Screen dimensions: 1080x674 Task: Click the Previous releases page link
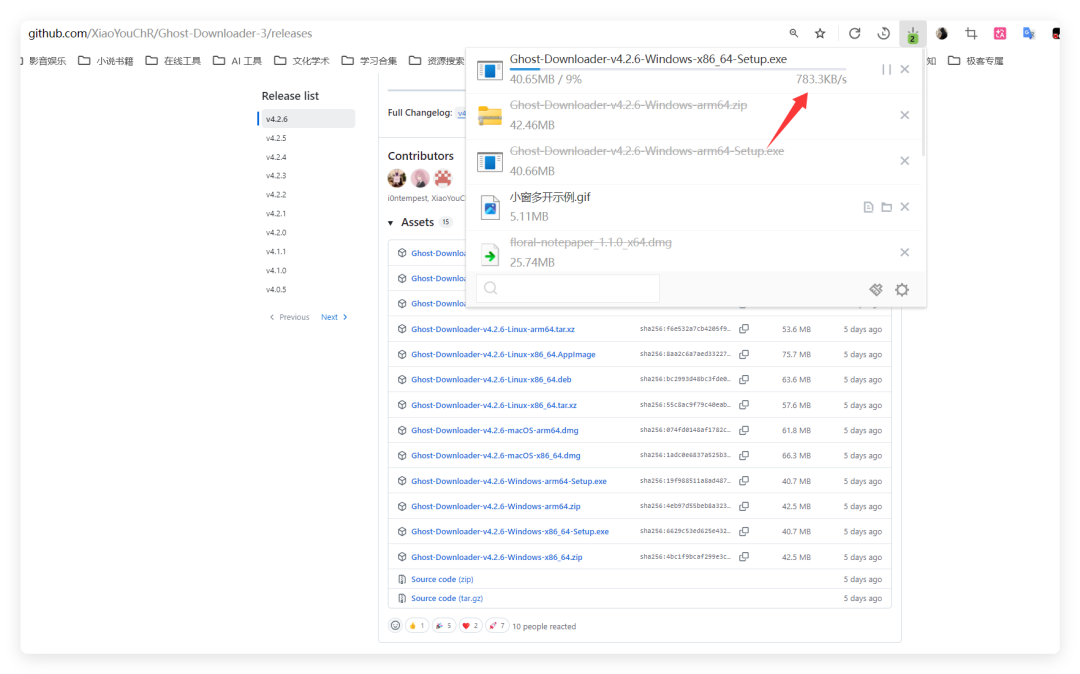pyautogui.click(x=289, y=317)
